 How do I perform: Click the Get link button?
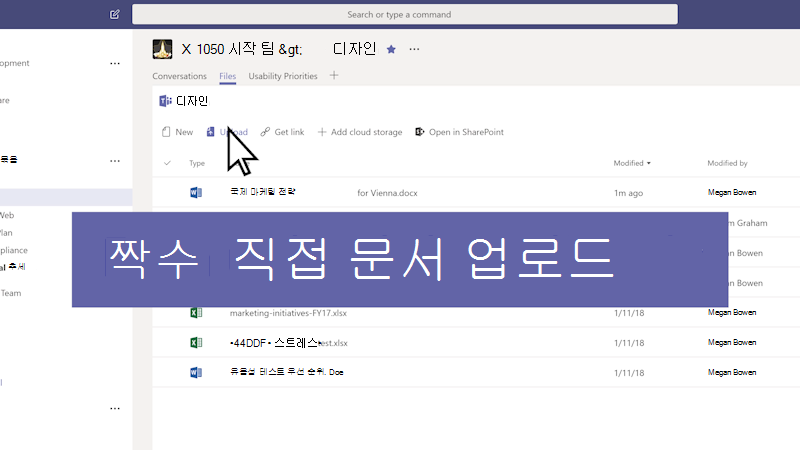coord(282,132)
